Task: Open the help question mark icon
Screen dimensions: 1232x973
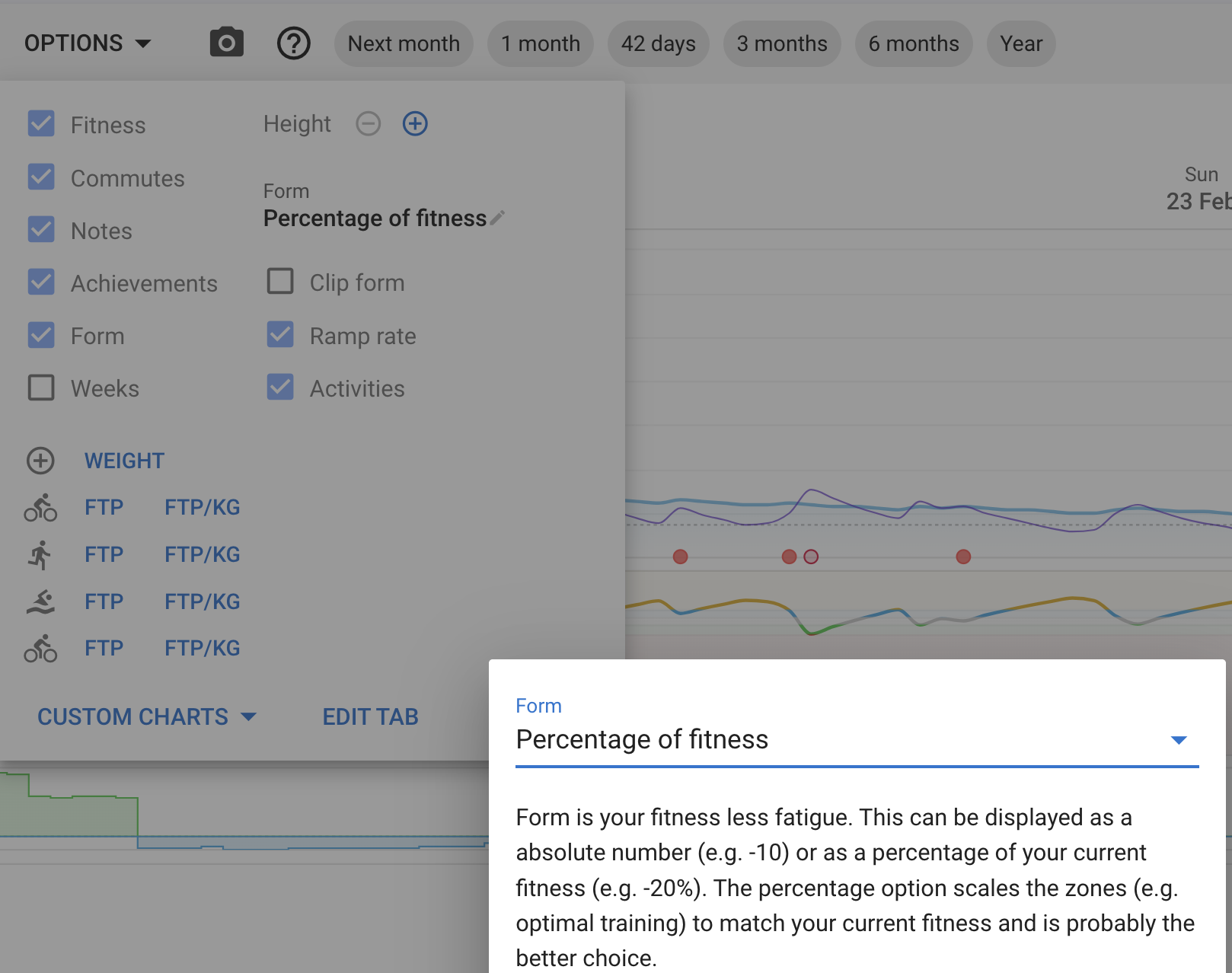Action: pyautogui.click(x=293, y=43)
